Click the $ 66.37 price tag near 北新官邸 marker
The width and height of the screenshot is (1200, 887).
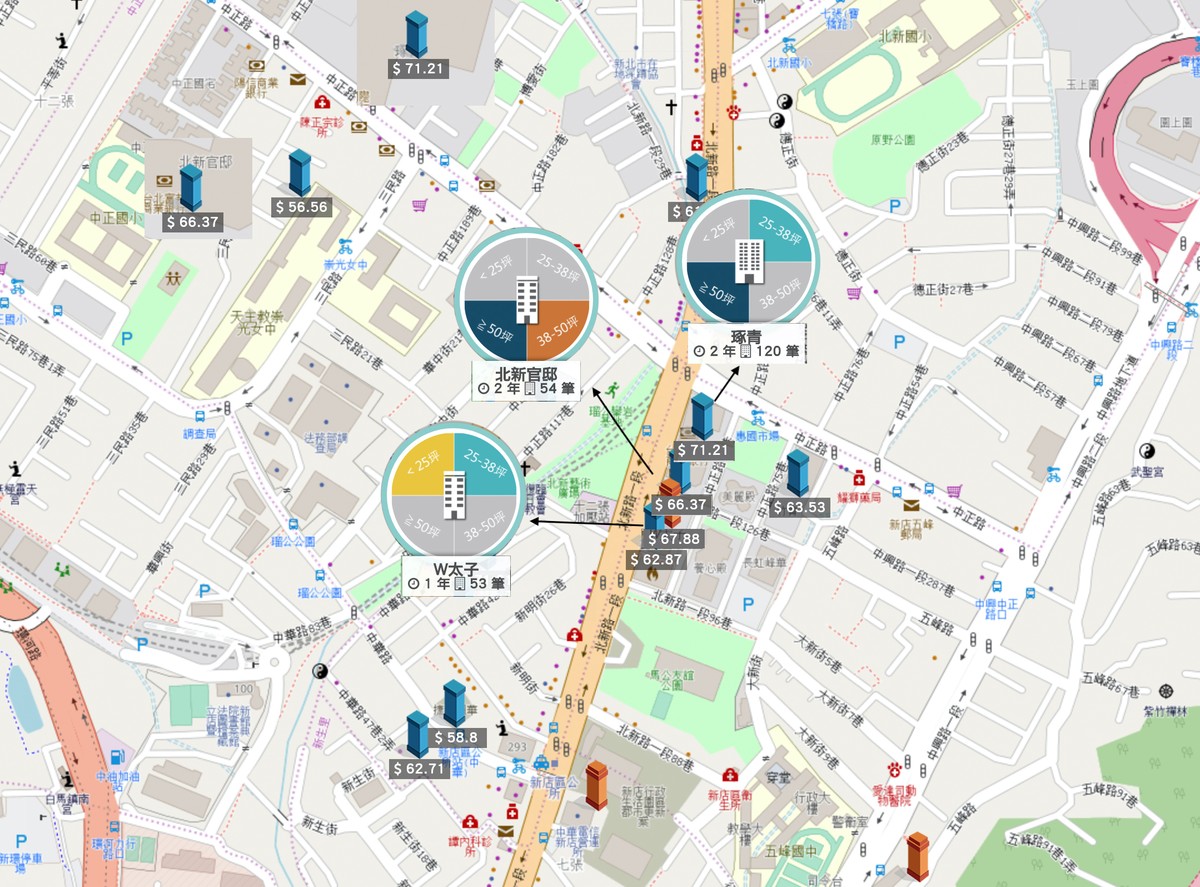(x=194, y=222)
